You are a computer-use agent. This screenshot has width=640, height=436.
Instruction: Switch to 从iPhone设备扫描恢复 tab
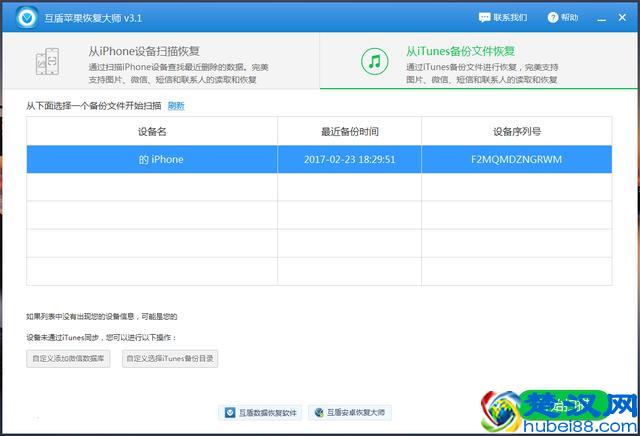coord(161,61)
